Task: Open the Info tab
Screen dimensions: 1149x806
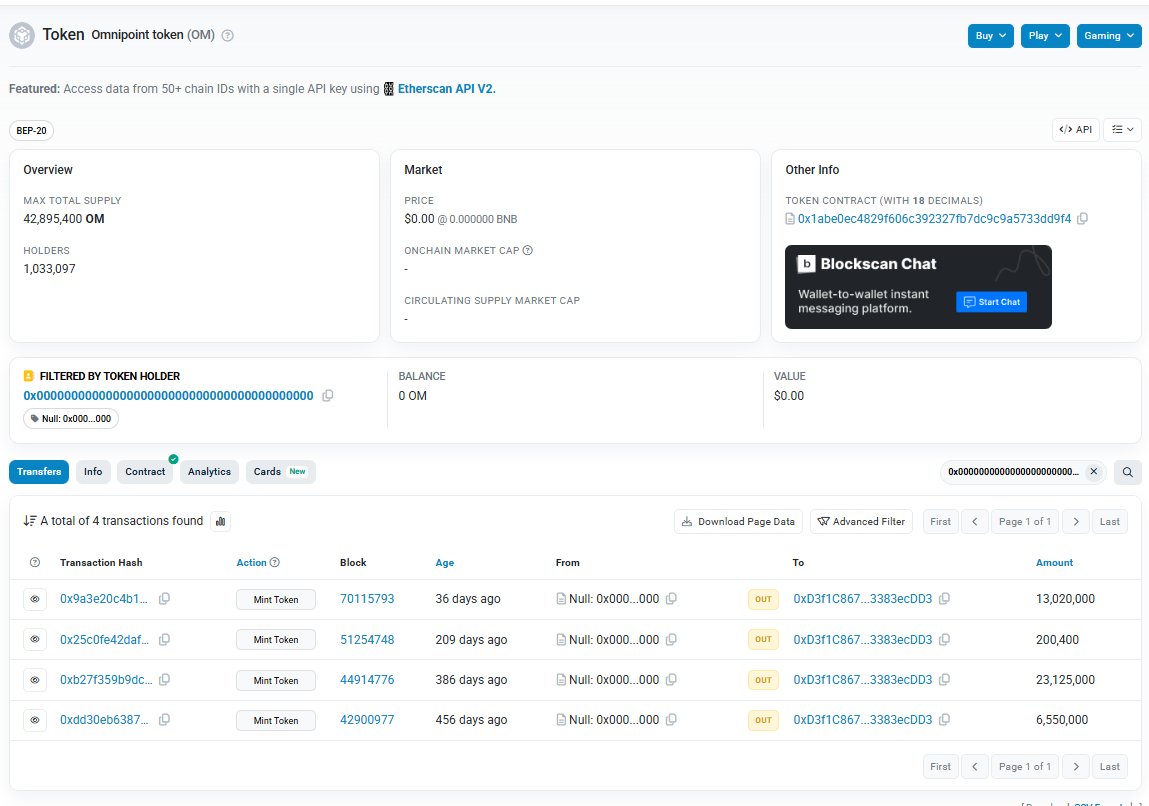Action: (93, 472)
